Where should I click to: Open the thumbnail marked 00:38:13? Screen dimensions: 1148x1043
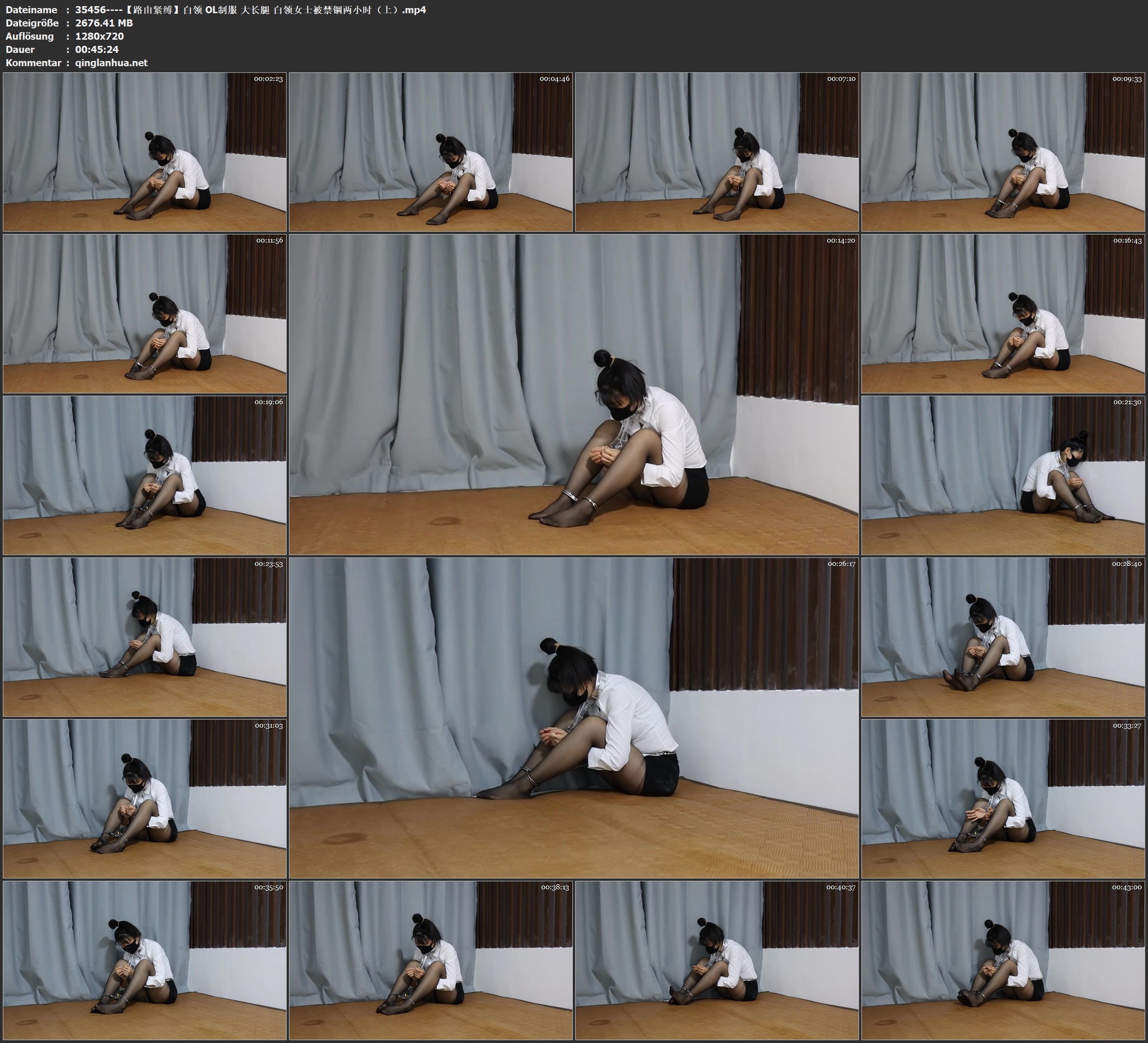point(430,960)
